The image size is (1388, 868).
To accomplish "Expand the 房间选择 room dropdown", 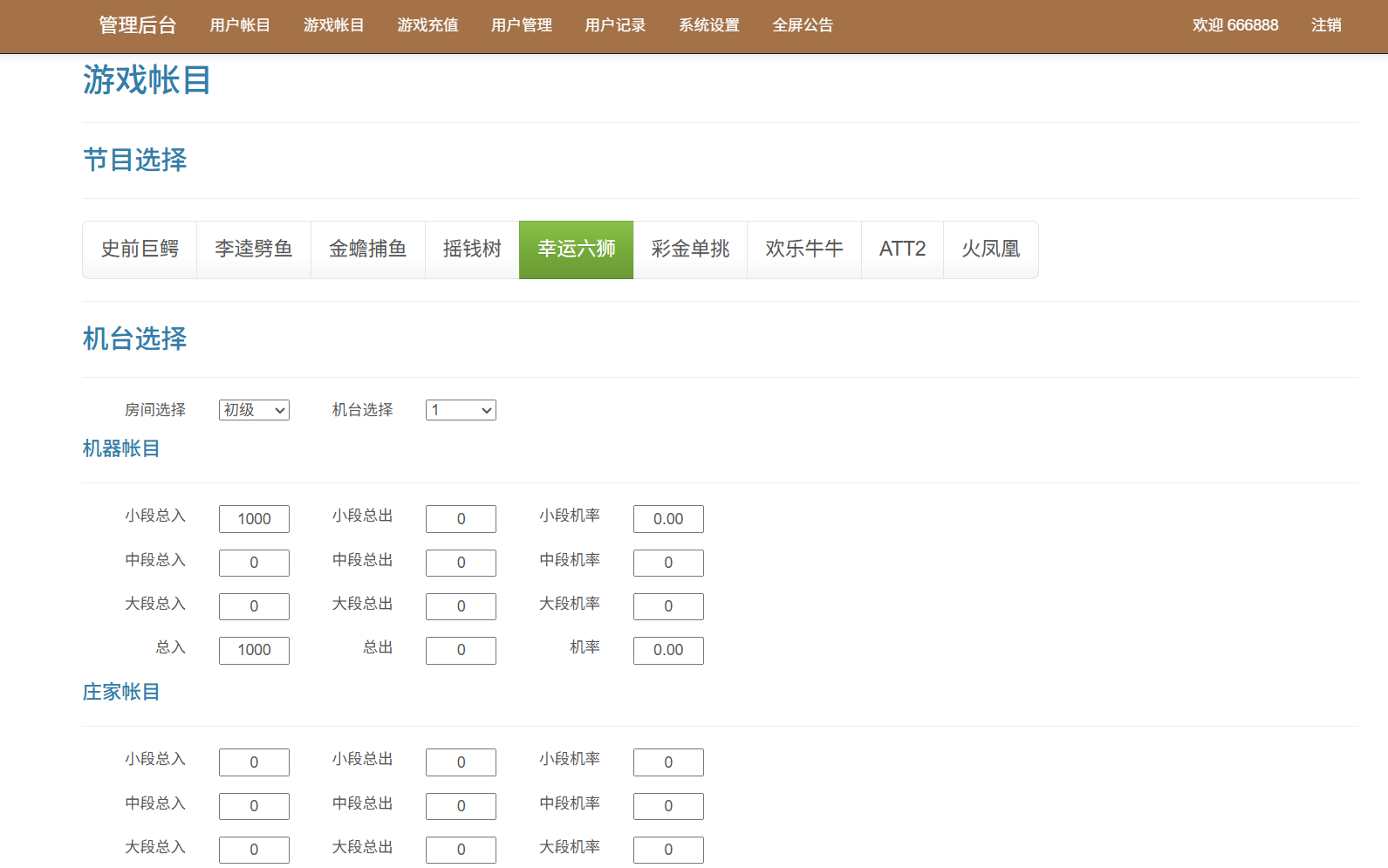I will tap(254, 410).
